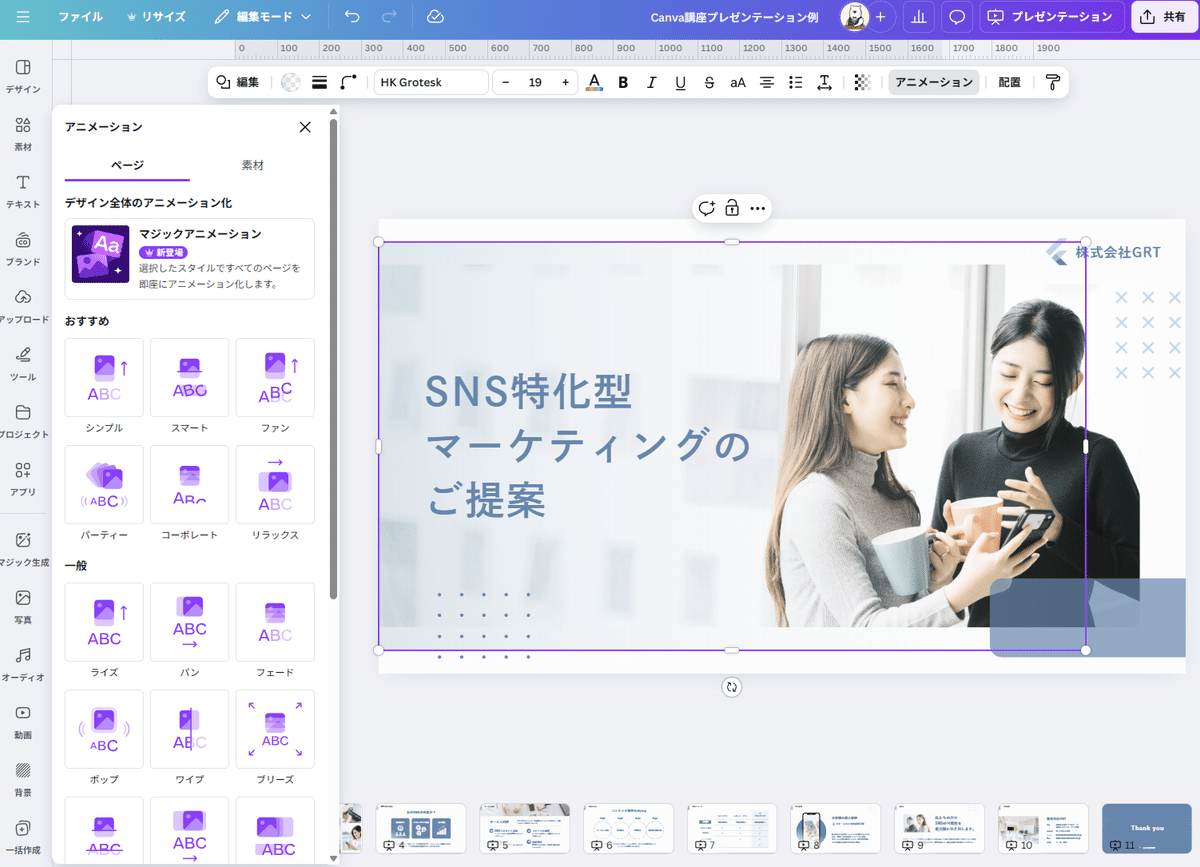Click the アニメーション toolbar button

[933, 83]
